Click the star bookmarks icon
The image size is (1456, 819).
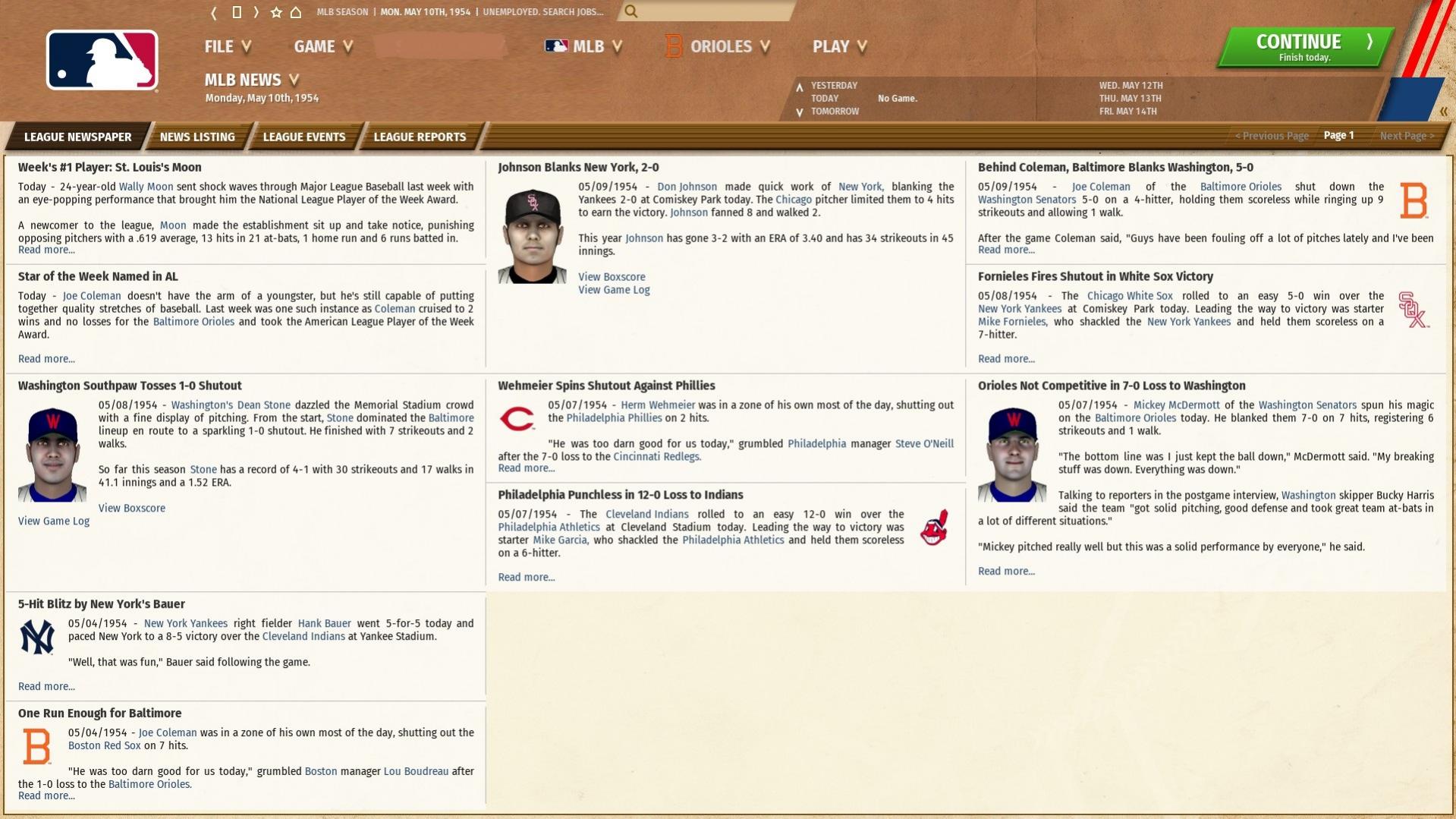tap(276, 12)
